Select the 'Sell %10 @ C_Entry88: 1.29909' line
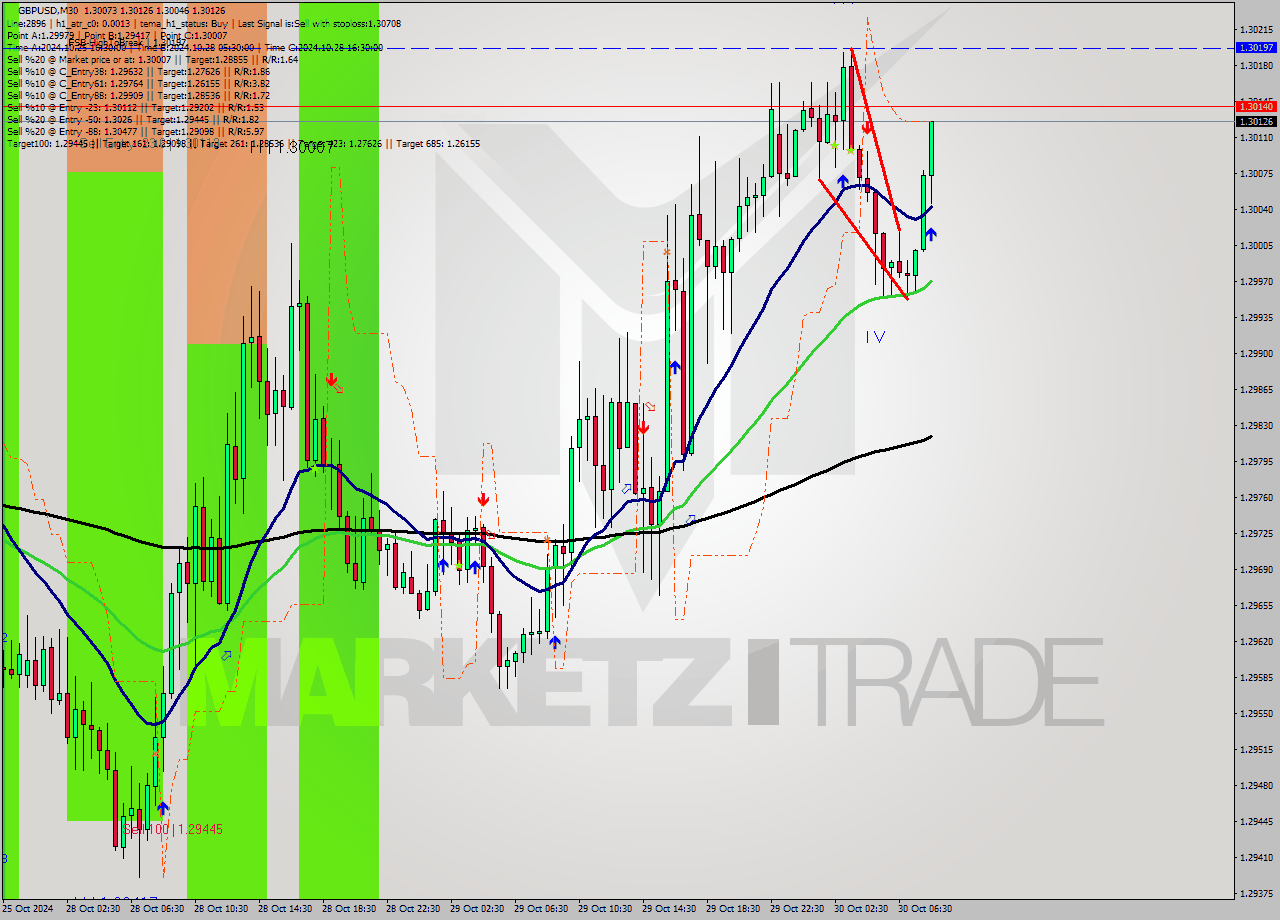 pyautogui.click(x=138, y=95)
